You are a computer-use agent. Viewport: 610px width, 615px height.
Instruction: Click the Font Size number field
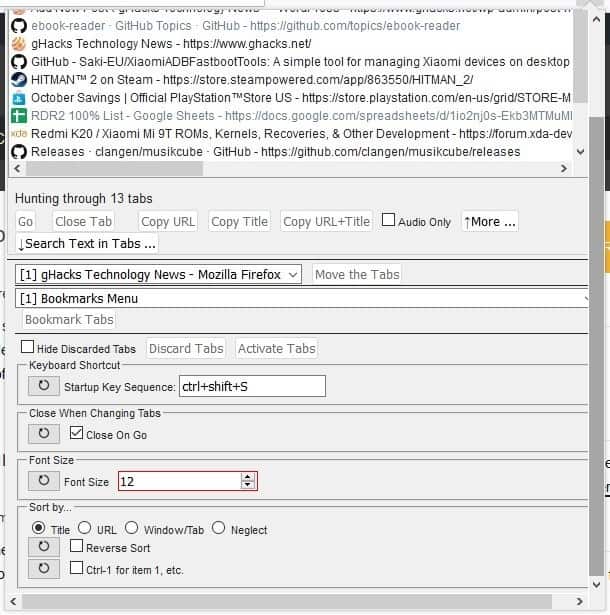[188, 481]
